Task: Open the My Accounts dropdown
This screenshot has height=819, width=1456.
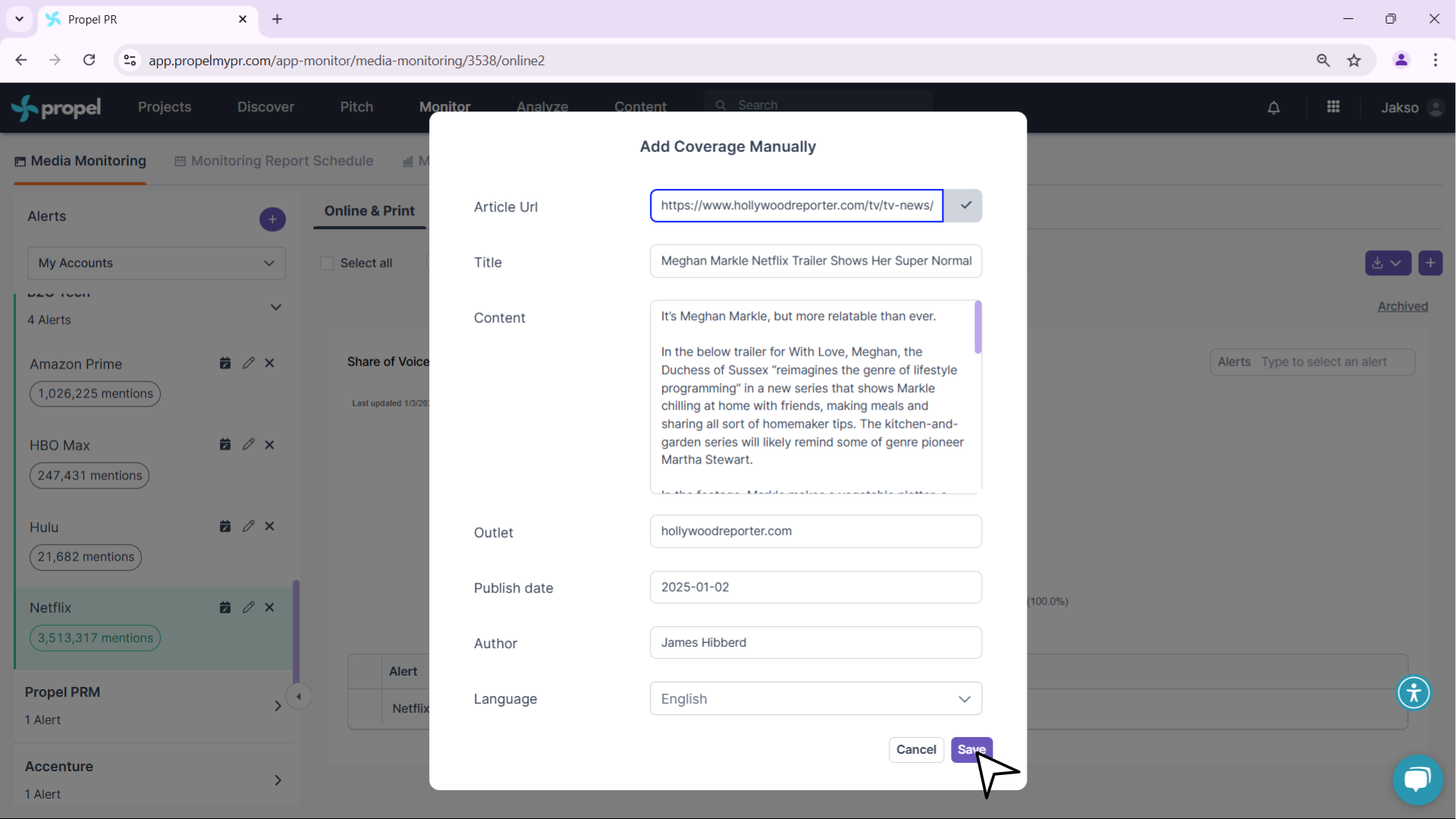Action: 156,263
